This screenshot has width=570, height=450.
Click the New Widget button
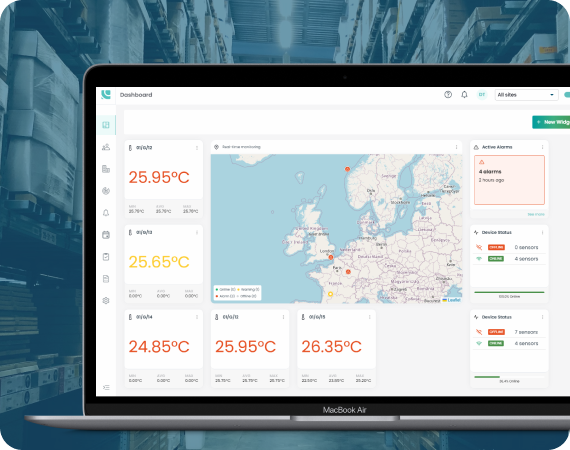(x=551, y=122)
